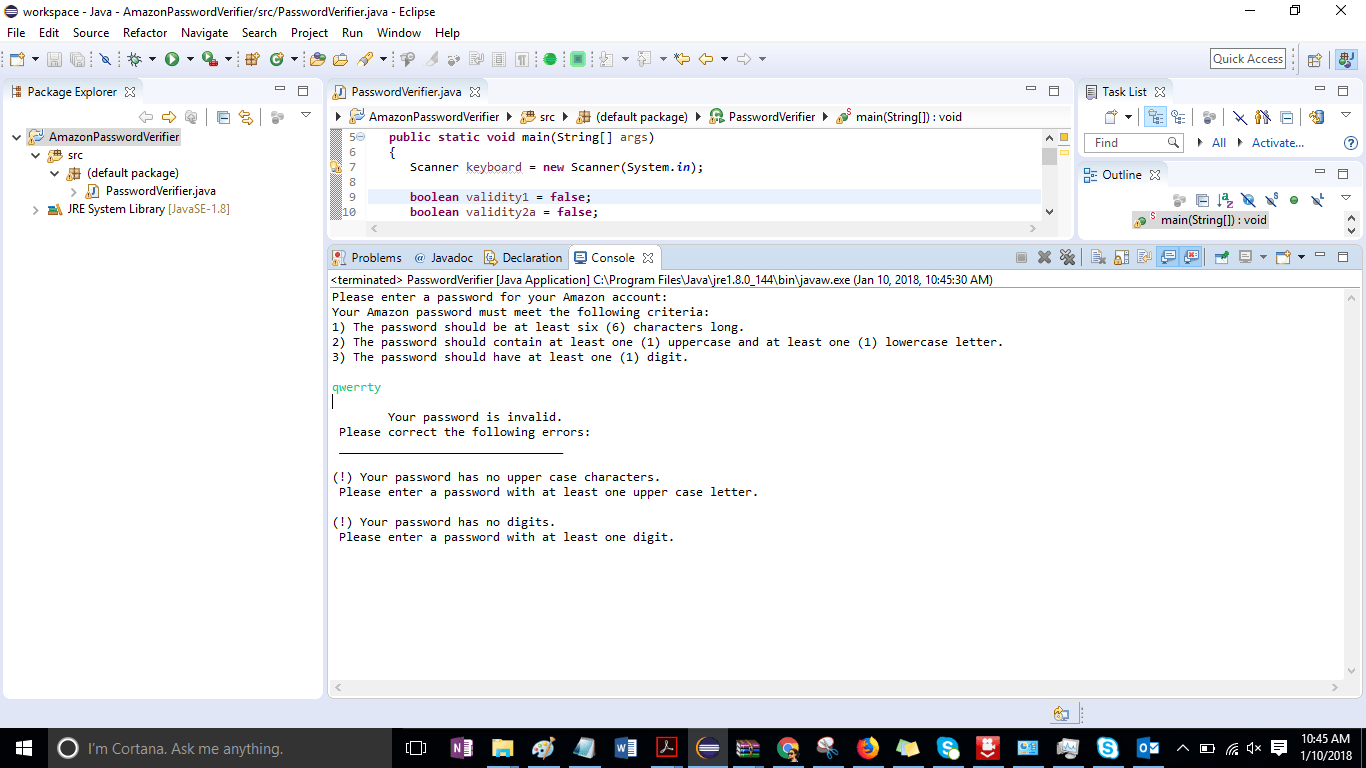This screenshot has height=768, width=1366.
Task: Click Collapse All icon in Task List
Action: [x=1287, y=117]
